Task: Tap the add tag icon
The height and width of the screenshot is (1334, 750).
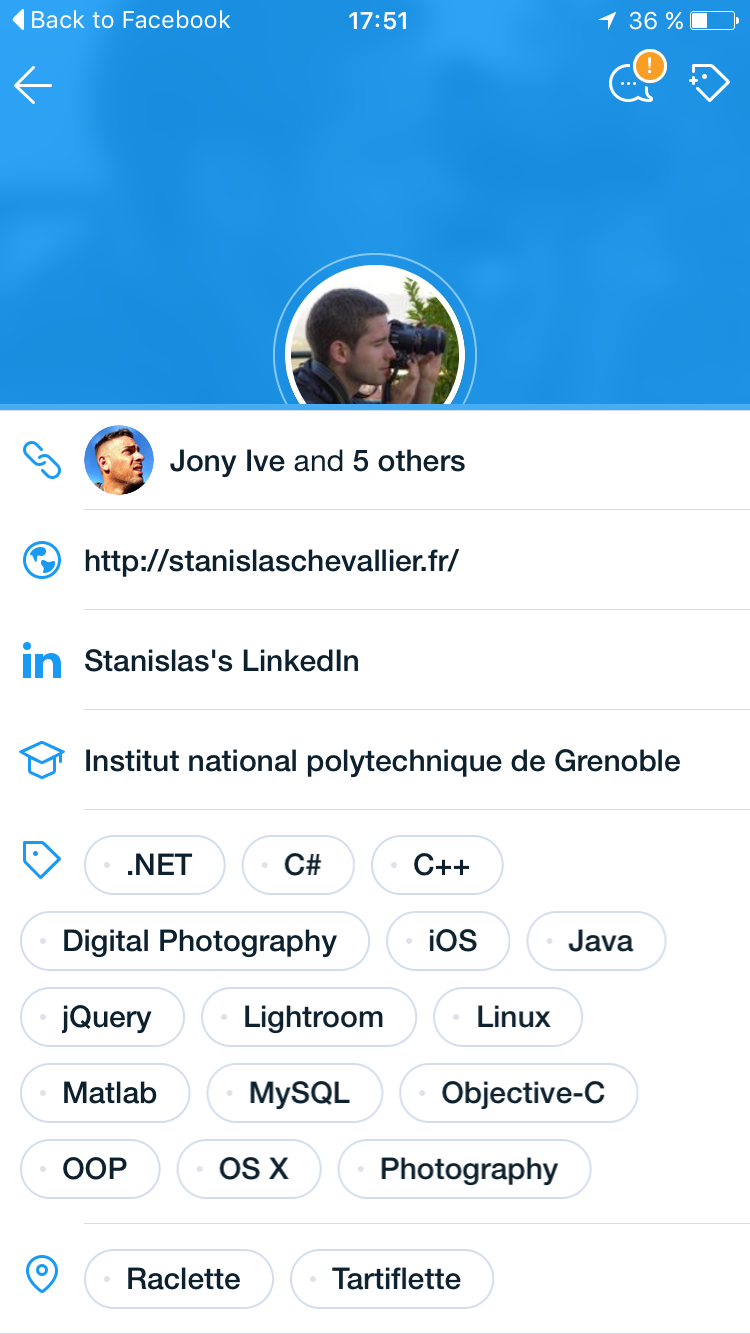Action: pyautogui.click(x=709, y=84)
